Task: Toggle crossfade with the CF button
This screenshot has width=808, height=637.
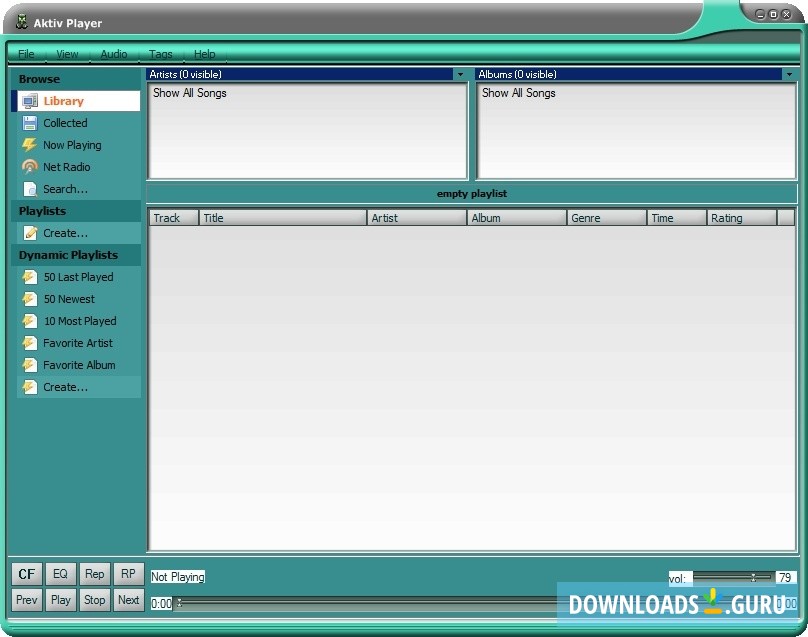Action: [26, 573]
